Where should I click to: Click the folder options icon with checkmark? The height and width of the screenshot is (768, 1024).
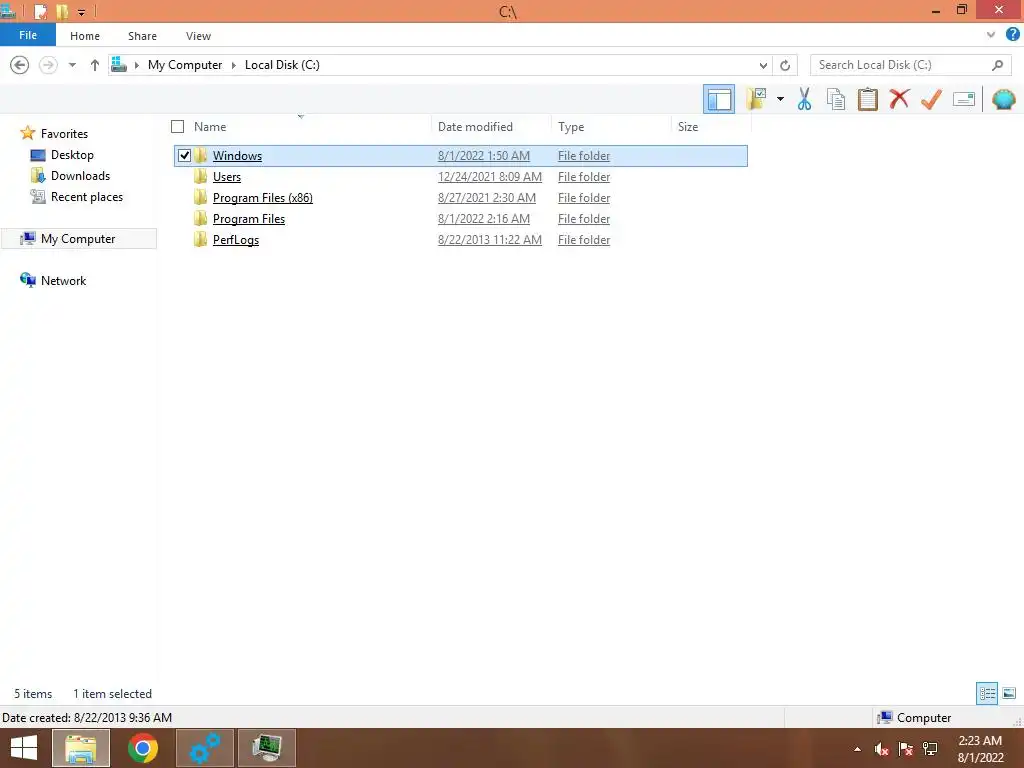coord(756,99)
